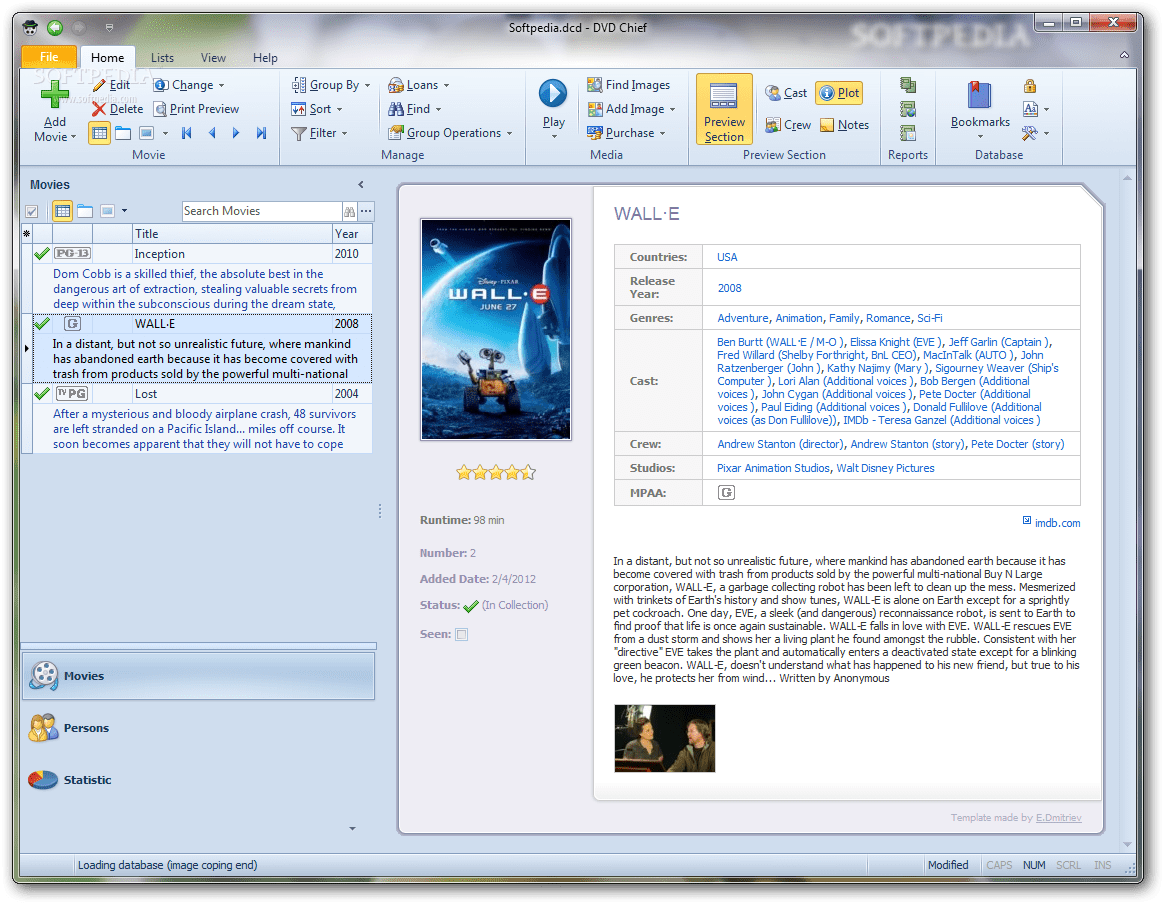Open the File menu
The image size is (1164, 904).
pyautogui.click(x=49, y=56)
